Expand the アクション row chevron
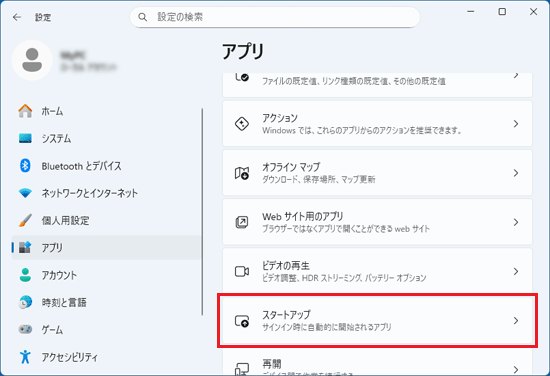Screen dimensions: 550x376 pyautogui.click(x=516, y=123)
